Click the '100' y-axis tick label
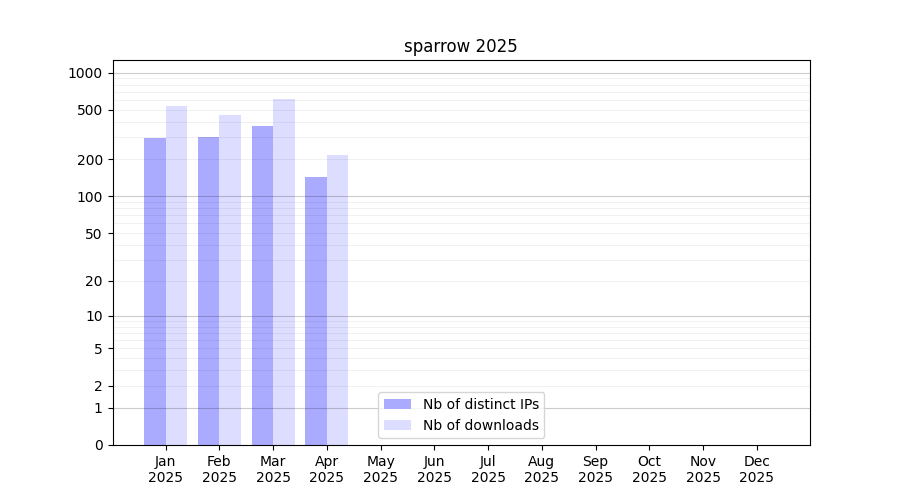The image size is (900, 500). [91, 197]
